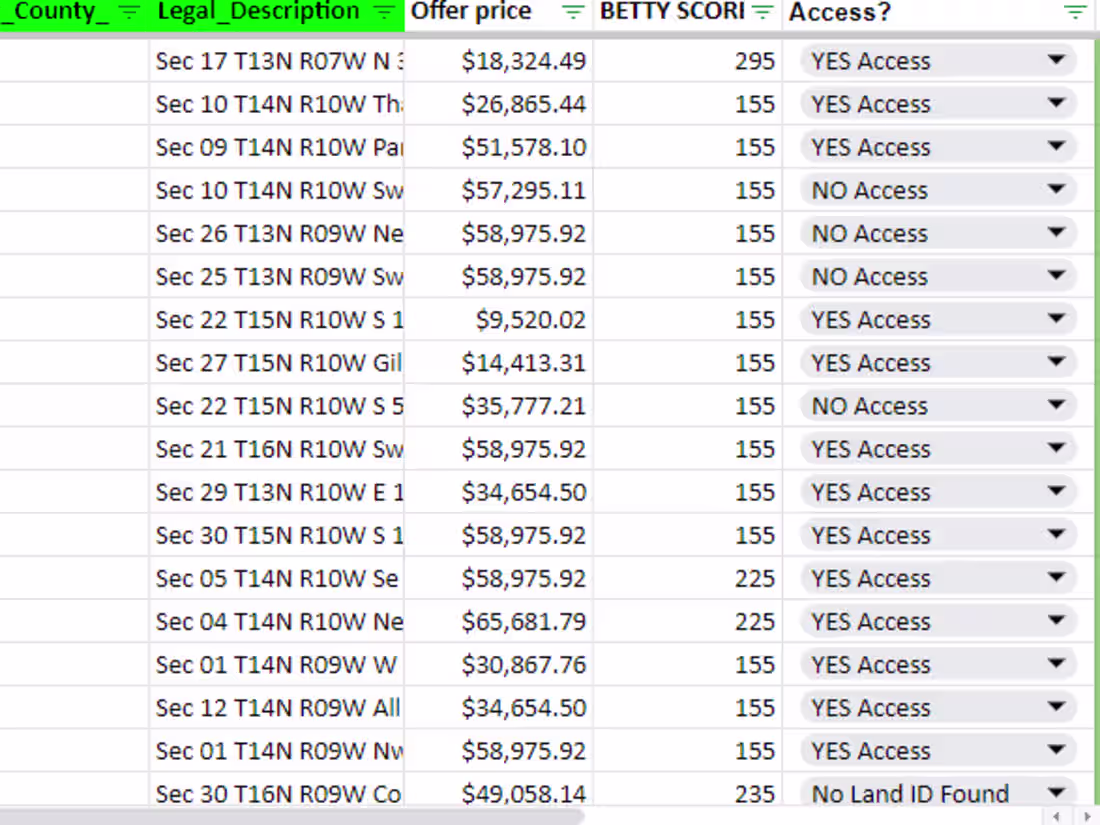The height and width of the screenshot is (825, 1100).
Task: Open the Legal_Description column filter icon
Action: click(x=384, y=12)
